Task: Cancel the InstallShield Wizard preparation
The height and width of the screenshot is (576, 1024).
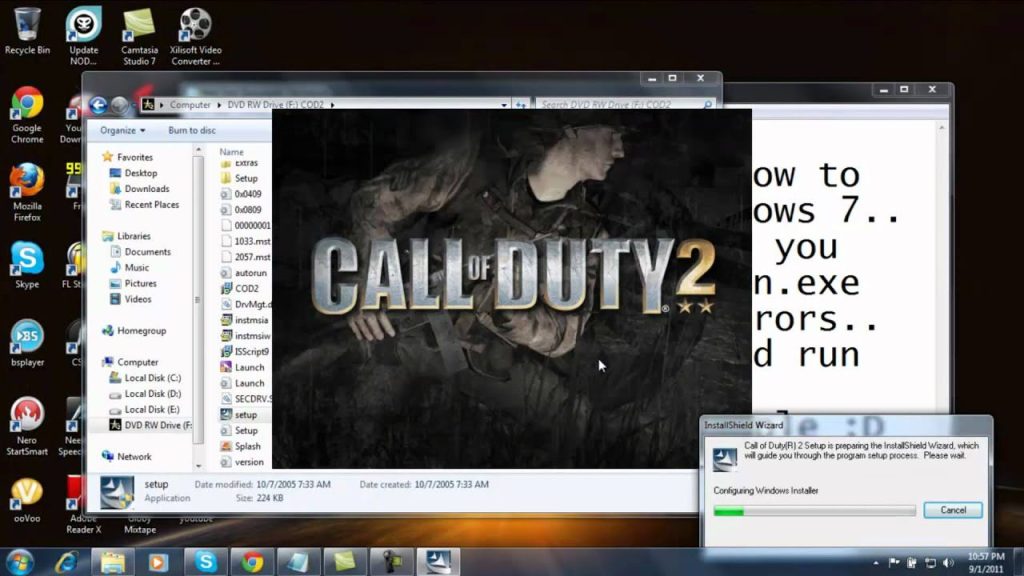Action: [x=952, y=509]
